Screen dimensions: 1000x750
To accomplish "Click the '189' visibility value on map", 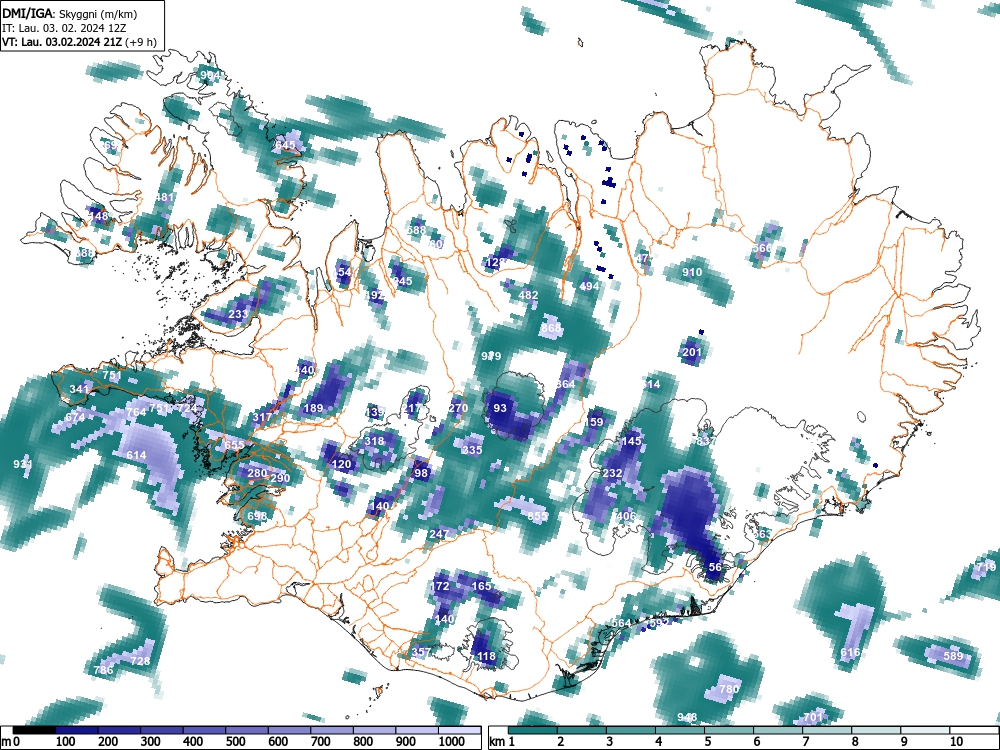I will point(313,409).
